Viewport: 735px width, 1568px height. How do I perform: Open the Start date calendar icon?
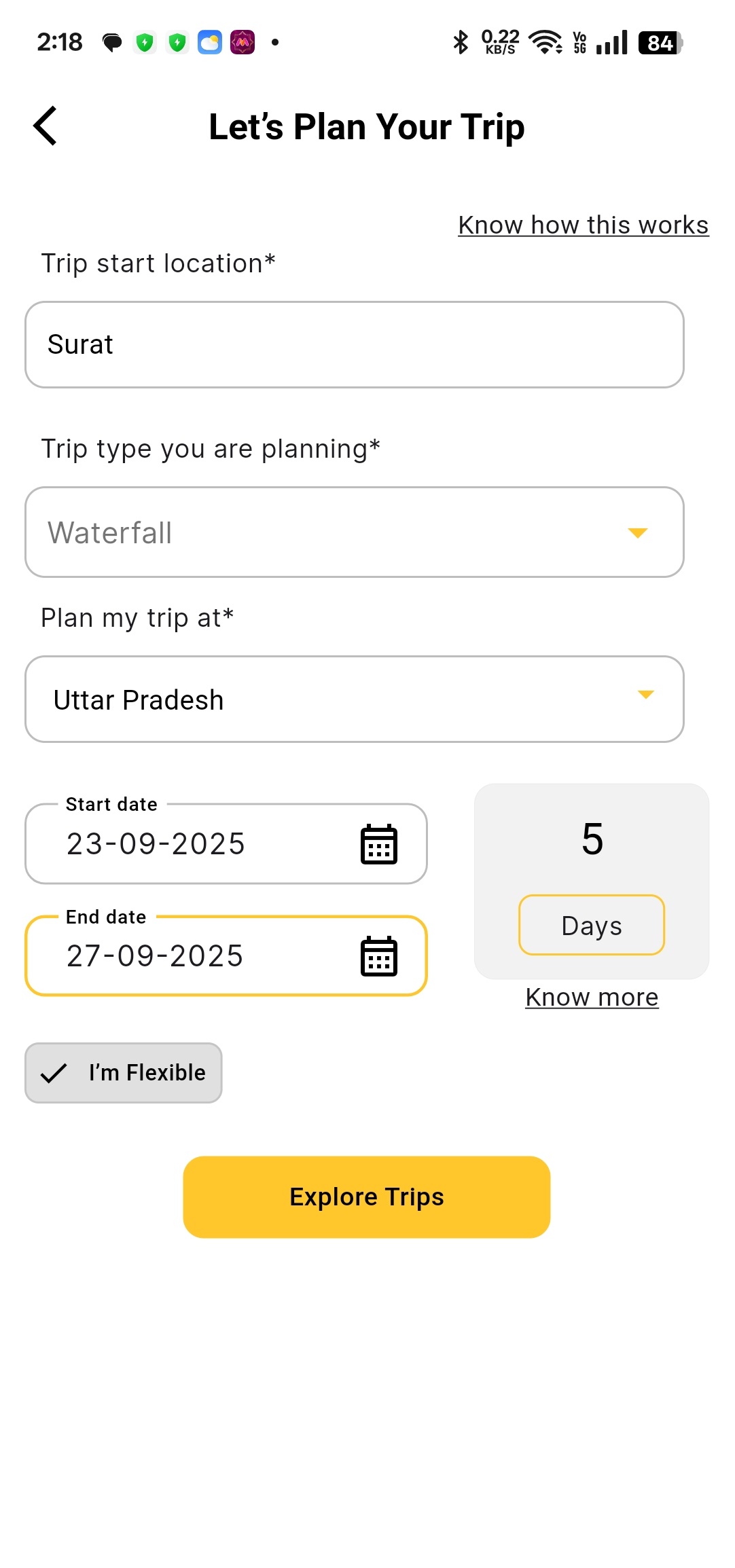click(378, 844)
